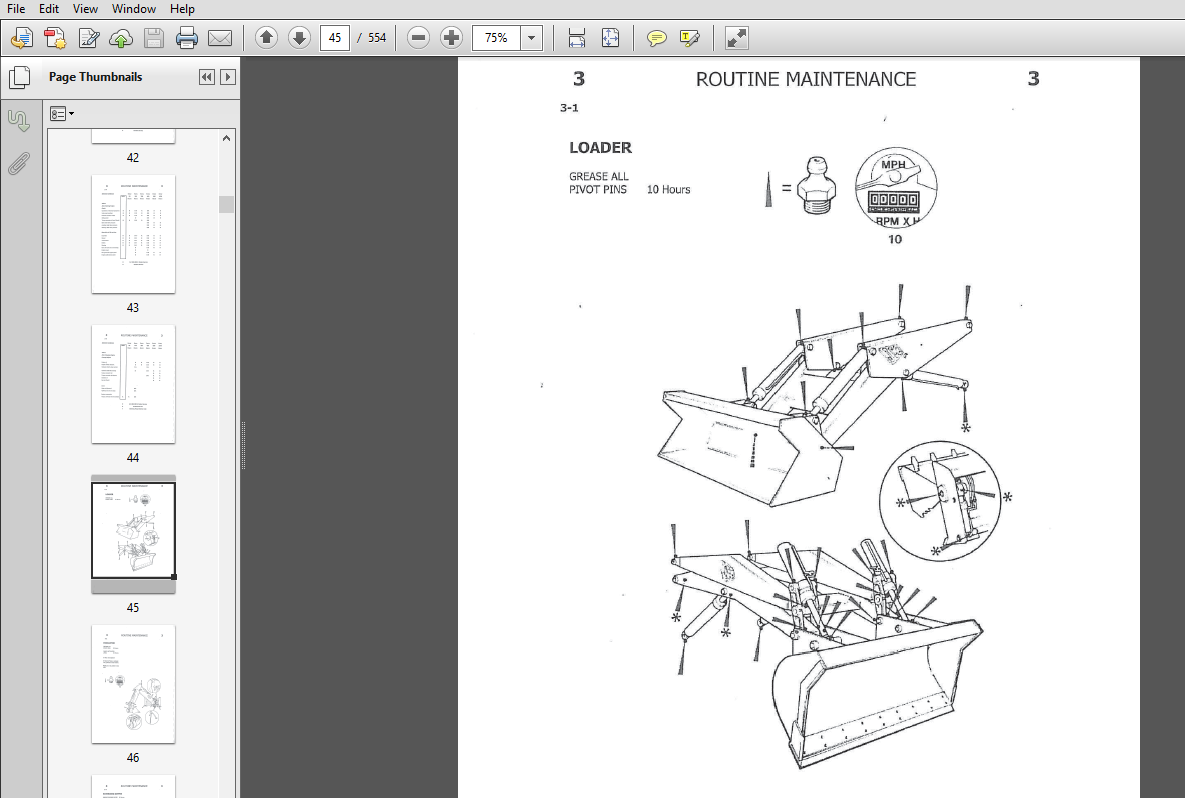Open the Edit menu
Screen dimensions: 1185x798
coord(49,8)
